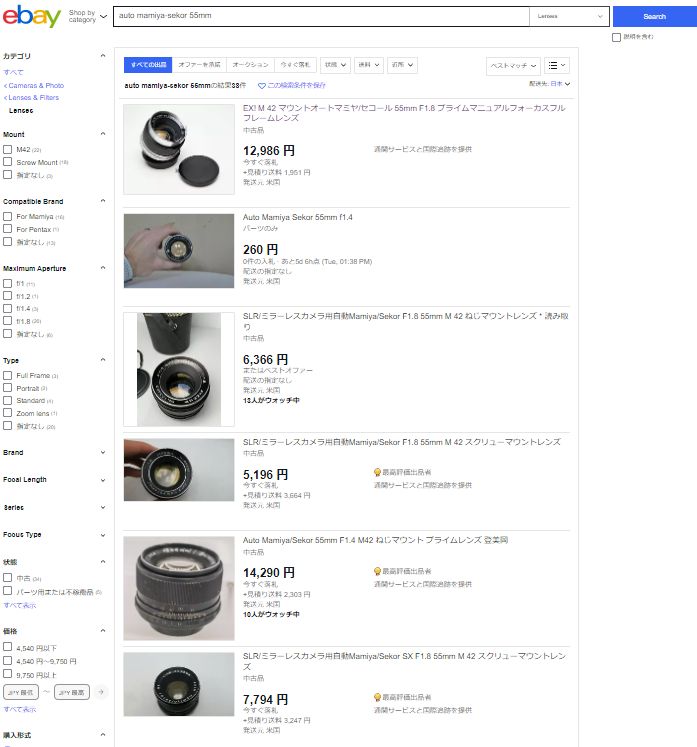The width and height of the screenshot is (697, 747).
Task: Click top rated seller badge on 5,196 yen listing
Action: (x=378, y=471)
